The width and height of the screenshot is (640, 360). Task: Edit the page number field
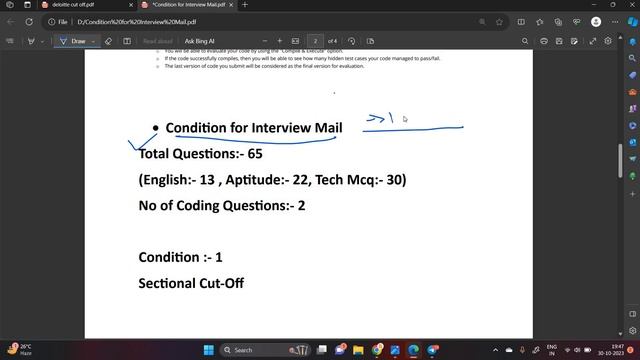pos(315,41)
